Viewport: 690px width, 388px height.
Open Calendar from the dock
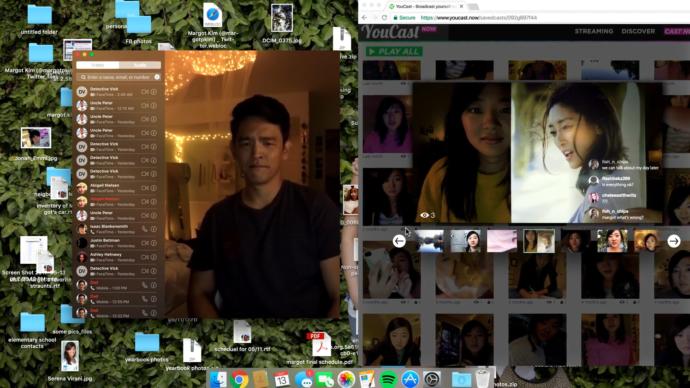click(282, 379)
